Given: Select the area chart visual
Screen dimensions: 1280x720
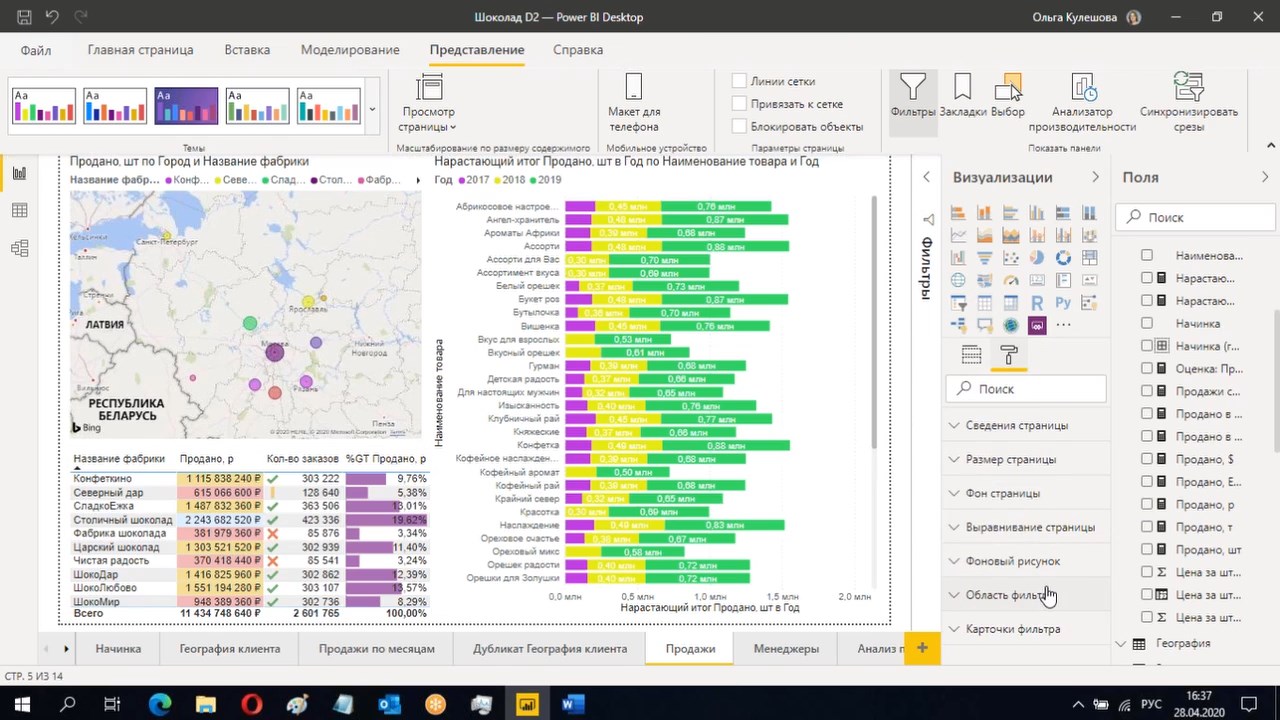Looking at the screenshot, I should (984, 235).
